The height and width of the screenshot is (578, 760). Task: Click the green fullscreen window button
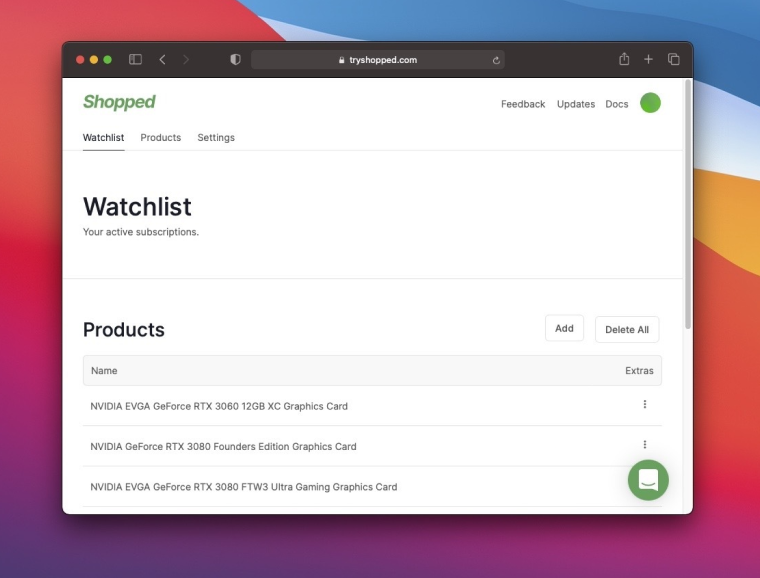tap(108, 60)
